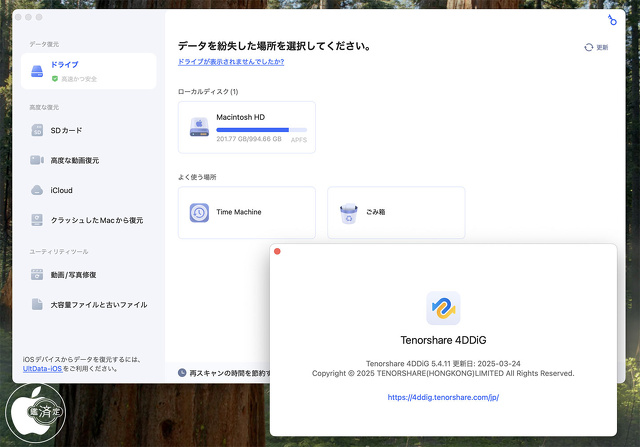The width and height of the screenshot is (640, 447).
Task: Click the ローカルディスク (1) heading
Action: pos(208,91)
